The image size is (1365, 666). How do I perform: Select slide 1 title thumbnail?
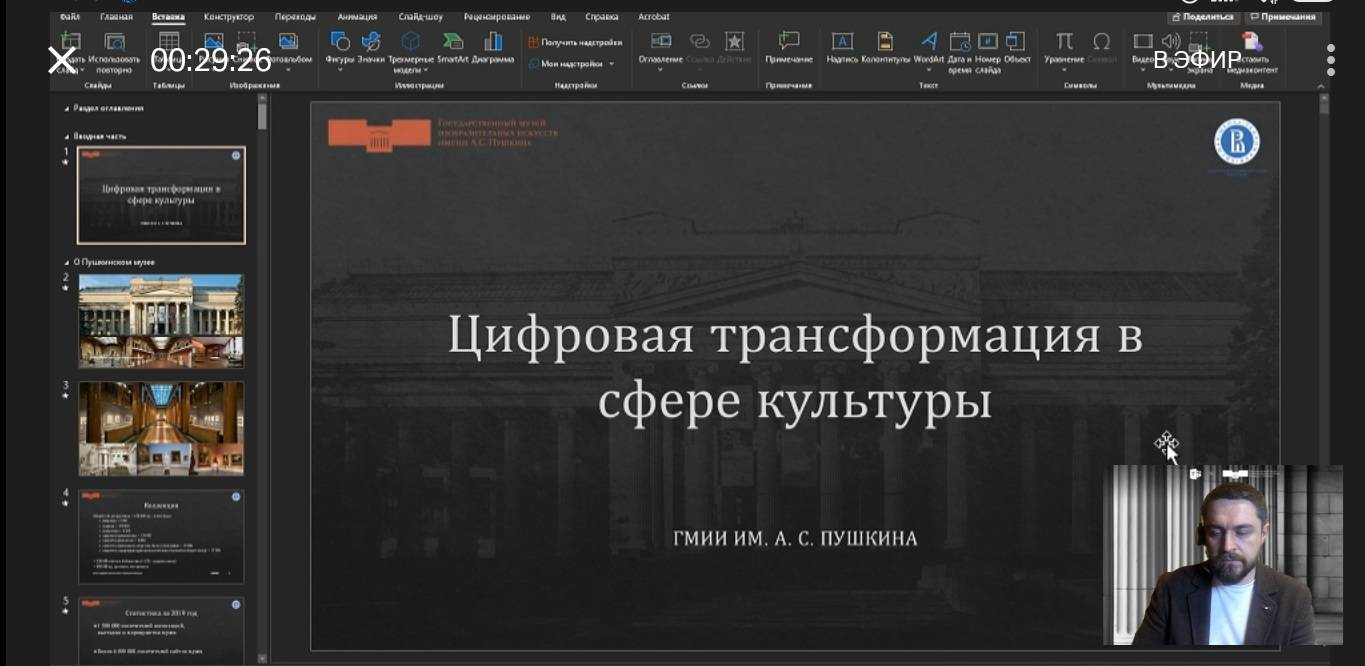tap(161, 195)
